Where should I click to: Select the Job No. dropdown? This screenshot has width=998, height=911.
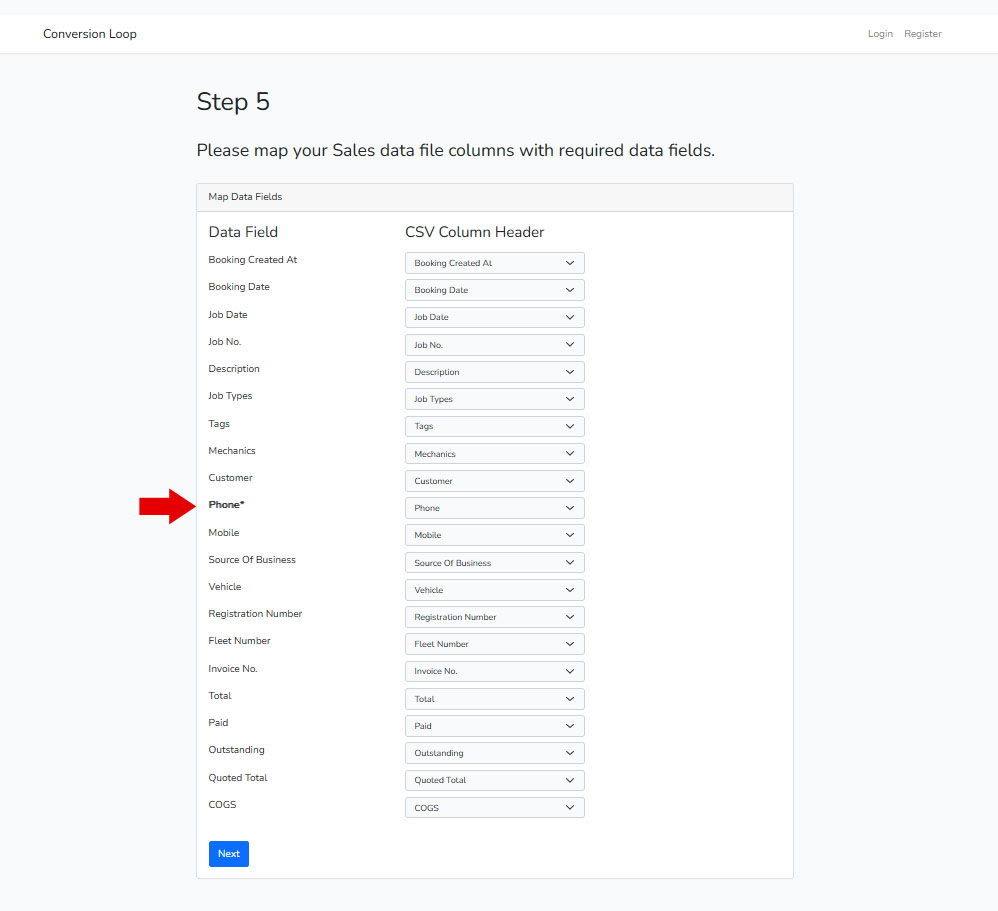[x=494, y=345]
